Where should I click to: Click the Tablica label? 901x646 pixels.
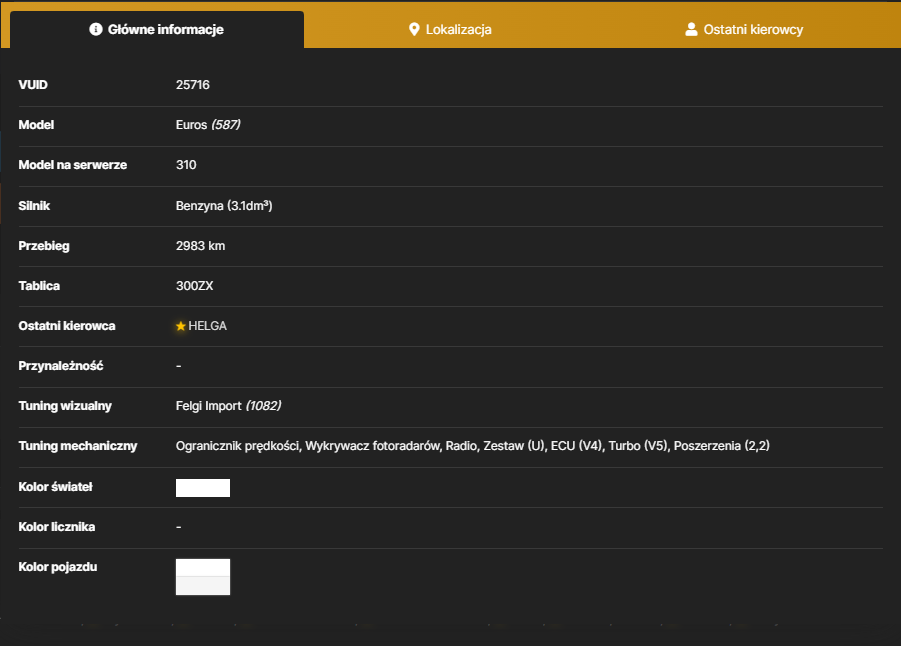click(x=39, y=286)
